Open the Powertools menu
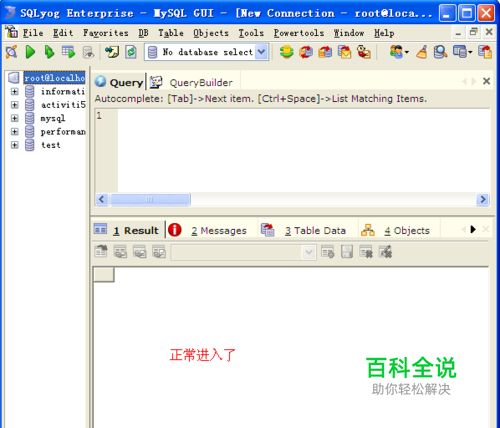Screen dimensions: 500x428 [299, 33]
